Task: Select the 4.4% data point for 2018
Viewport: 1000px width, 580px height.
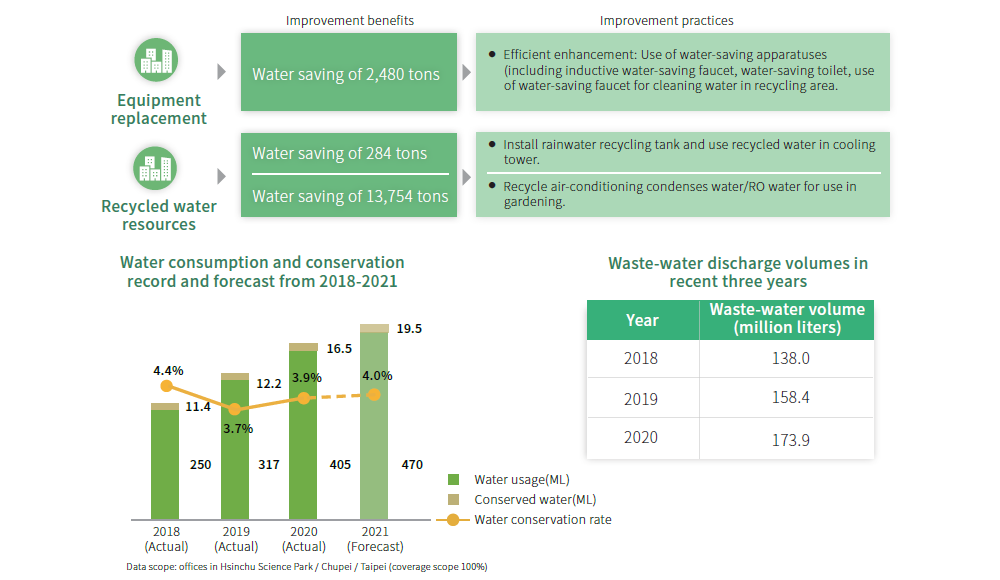Action: (166, 386)
